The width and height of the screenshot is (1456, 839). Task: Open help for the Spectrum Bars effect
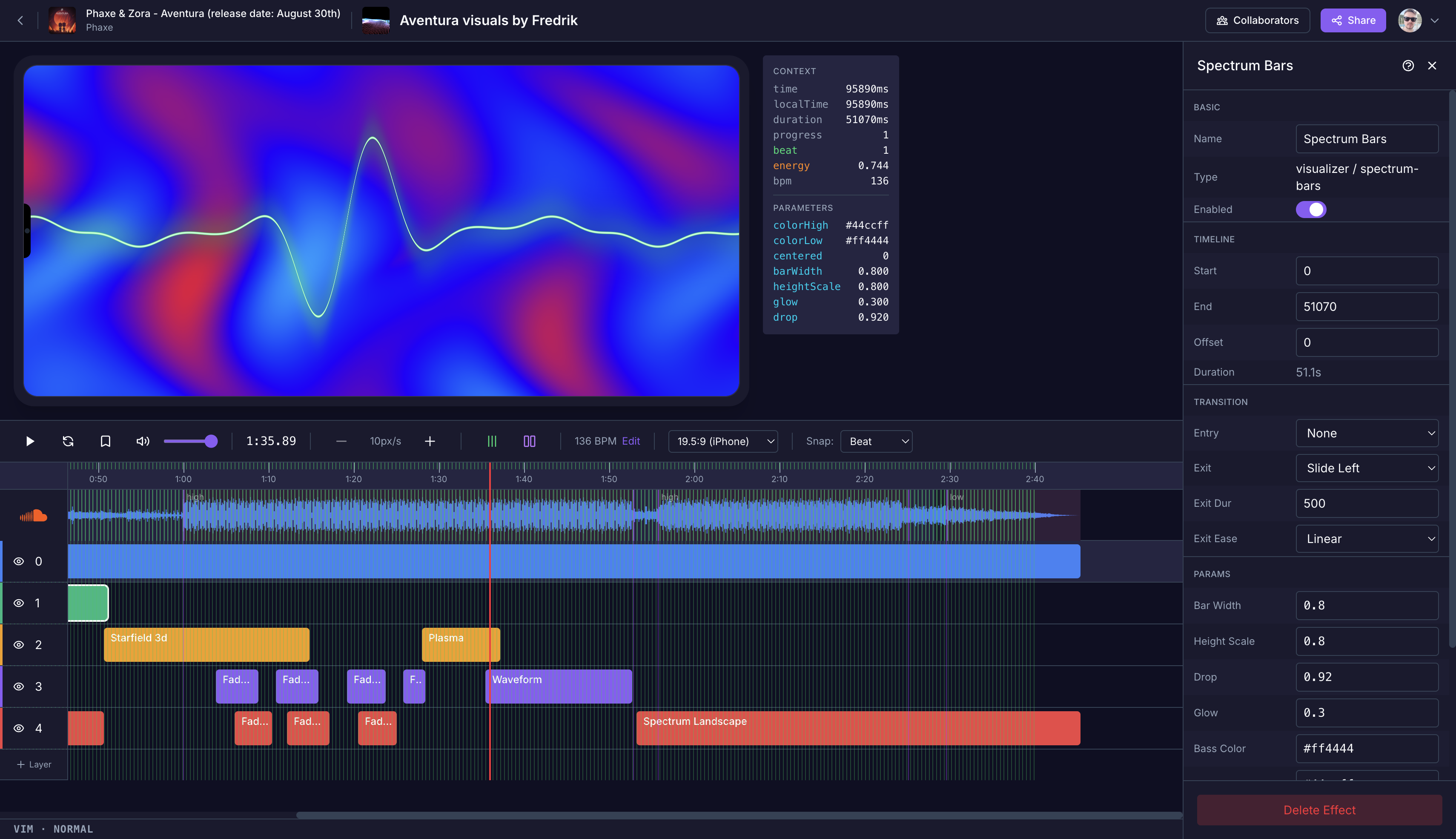[1408, 65]
